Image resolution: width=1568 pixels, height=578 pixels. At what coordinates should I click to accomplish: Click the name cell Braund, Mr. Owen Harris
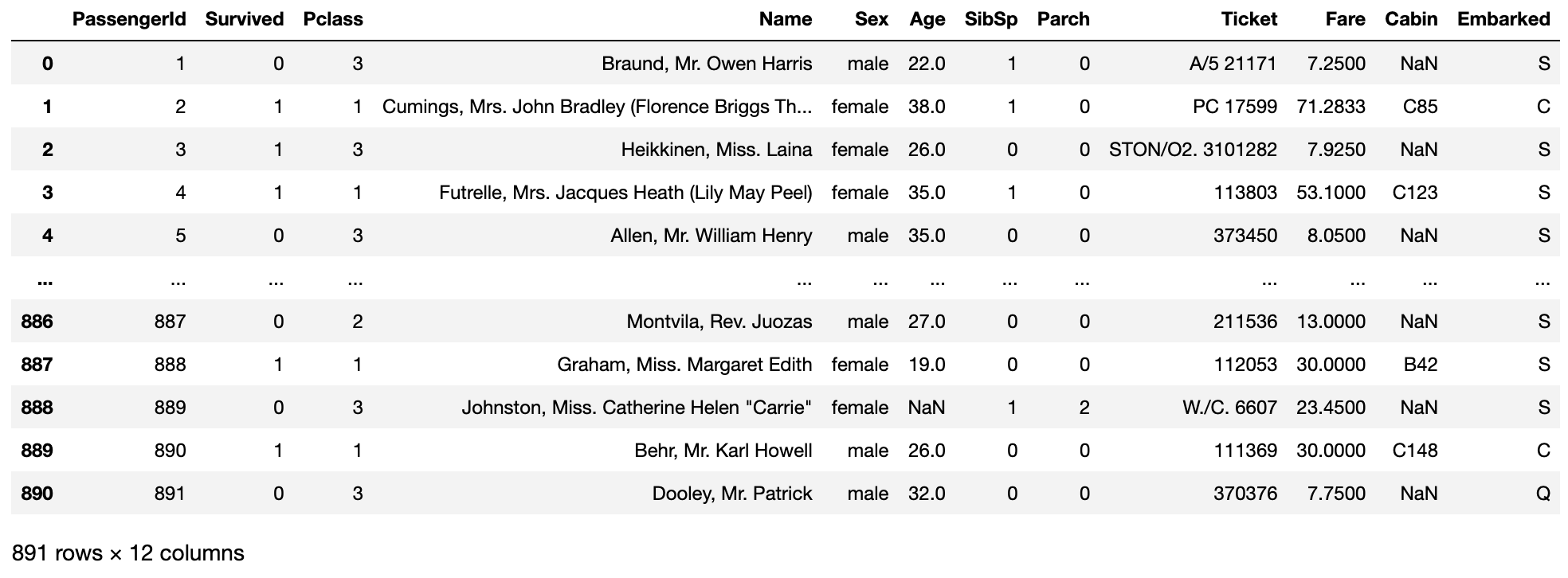(707, 64)
